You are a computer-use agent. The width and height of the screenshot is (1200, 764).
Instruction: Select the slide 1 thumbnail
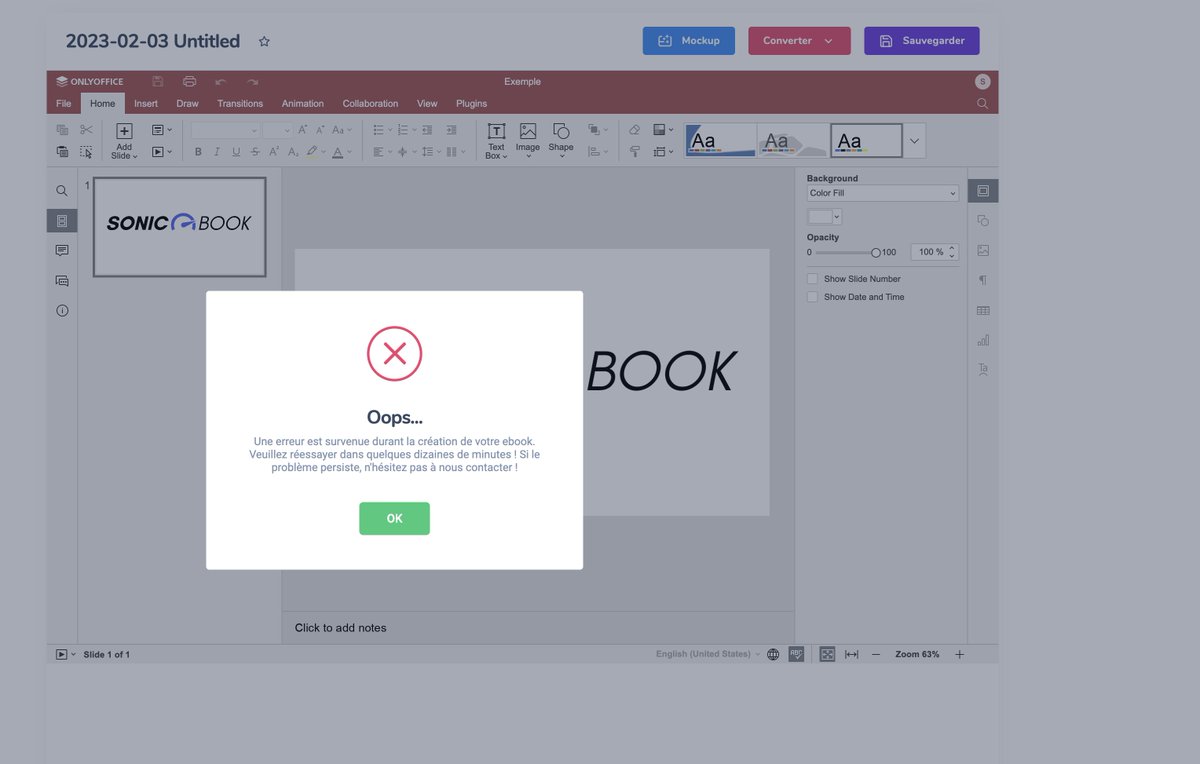179,227
